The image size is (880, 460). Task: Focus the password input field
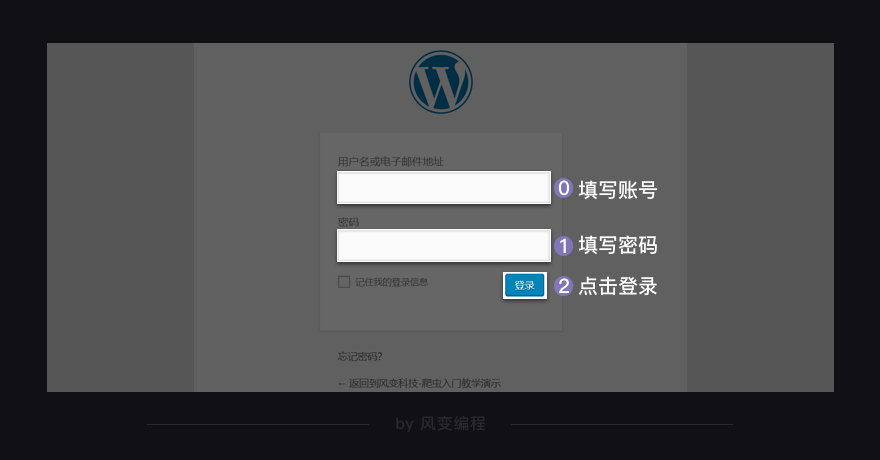click(443, 246)
